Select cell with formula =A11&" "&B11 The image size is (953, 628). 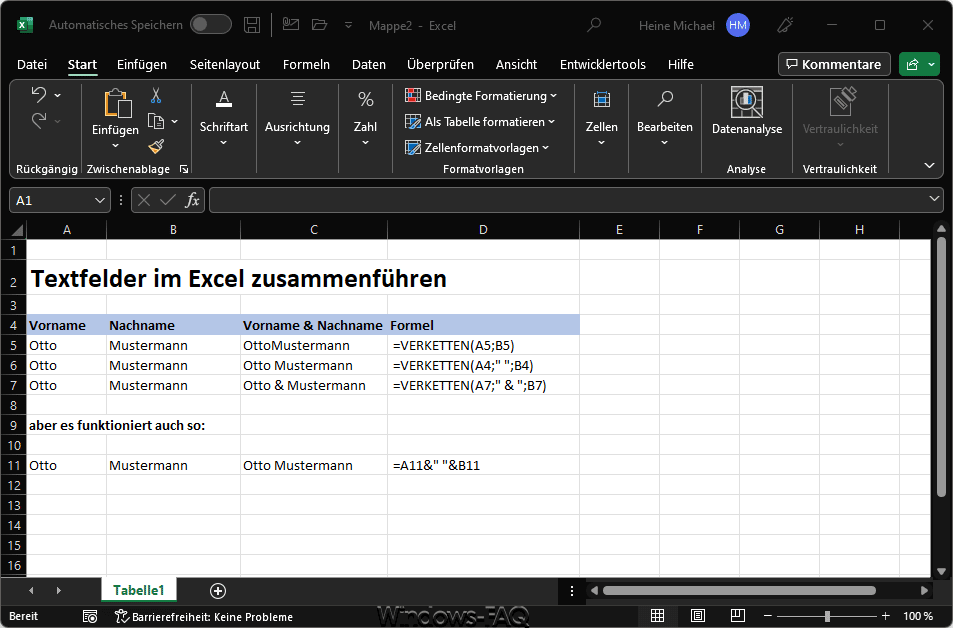pos(483,466)
